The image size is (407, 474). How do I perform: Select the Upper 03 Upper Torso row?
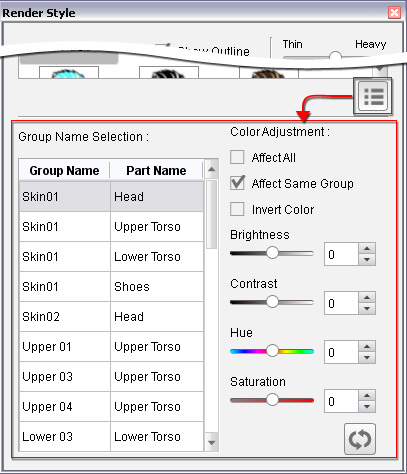coord(111,377)
